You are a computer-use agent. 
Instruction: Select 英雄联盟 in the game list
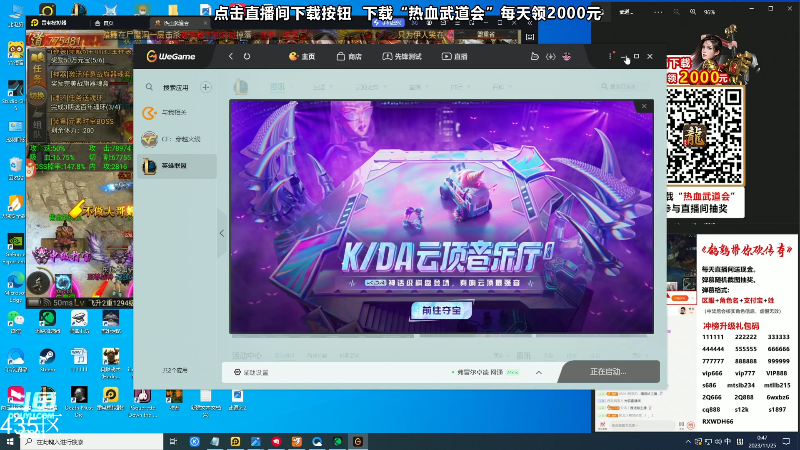(177, 166)
